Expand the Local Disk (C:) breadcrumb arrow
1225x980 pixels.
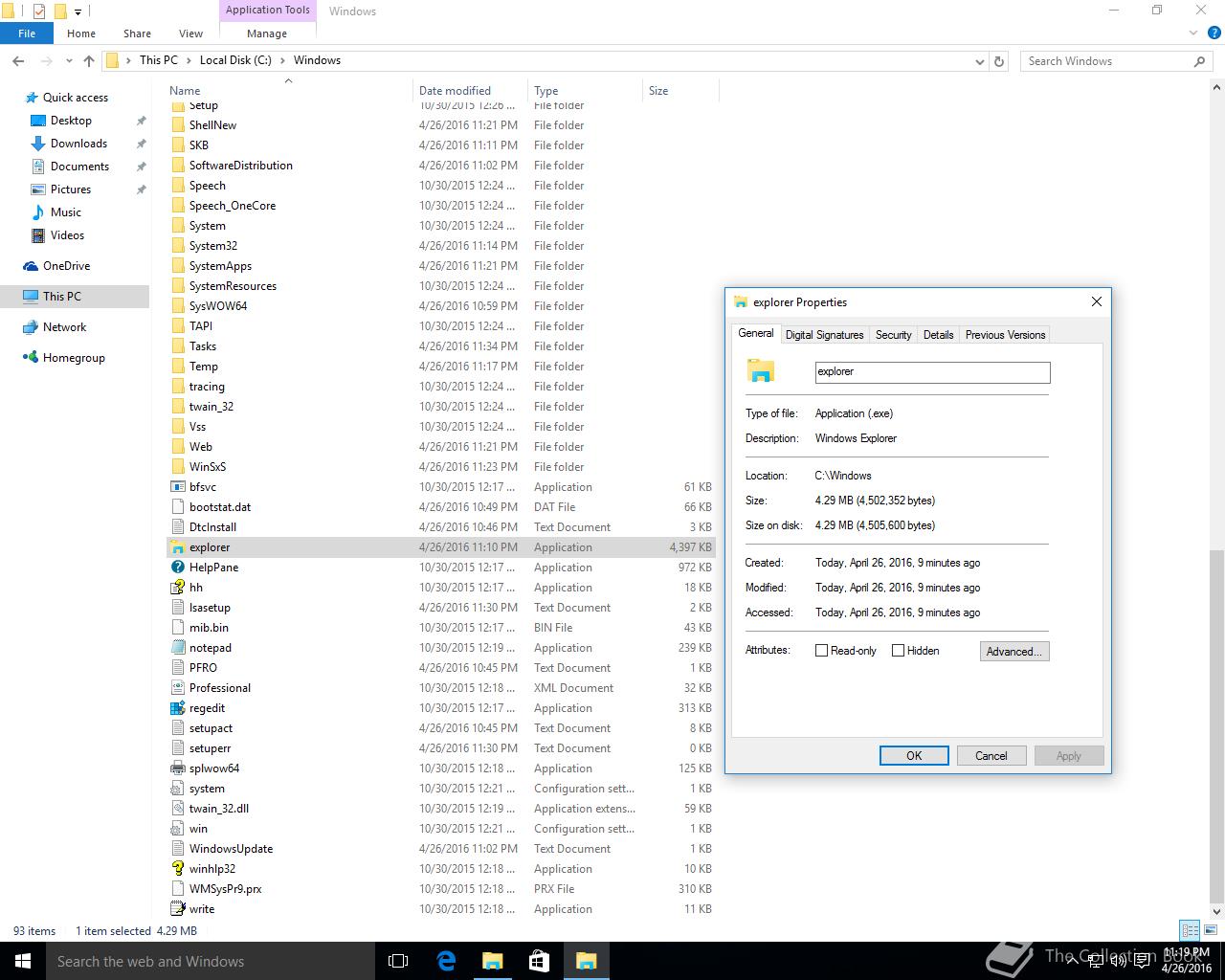click(x=282, y=60)
